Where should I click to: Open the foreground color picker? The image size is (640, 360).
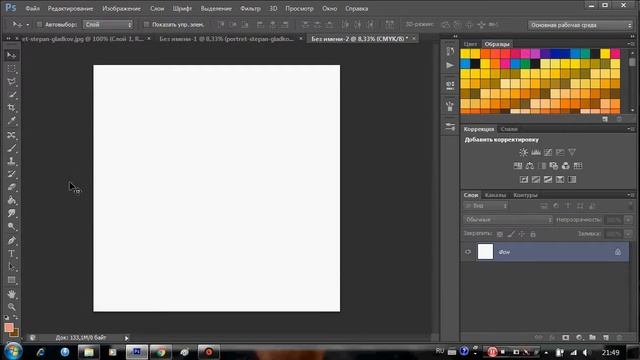point(9,327)
